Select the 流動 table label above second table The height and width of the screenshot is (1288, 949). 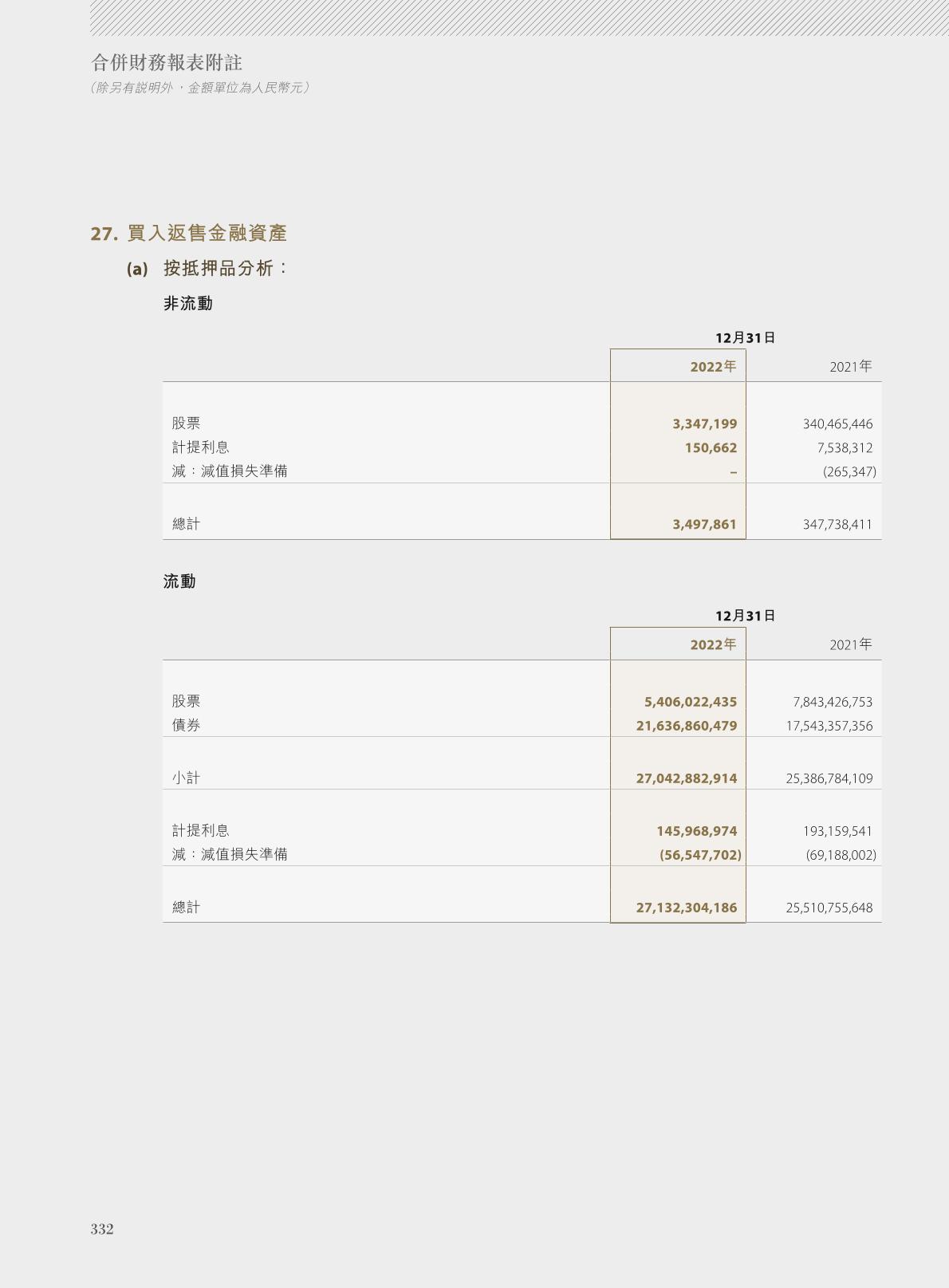[179, 582]
